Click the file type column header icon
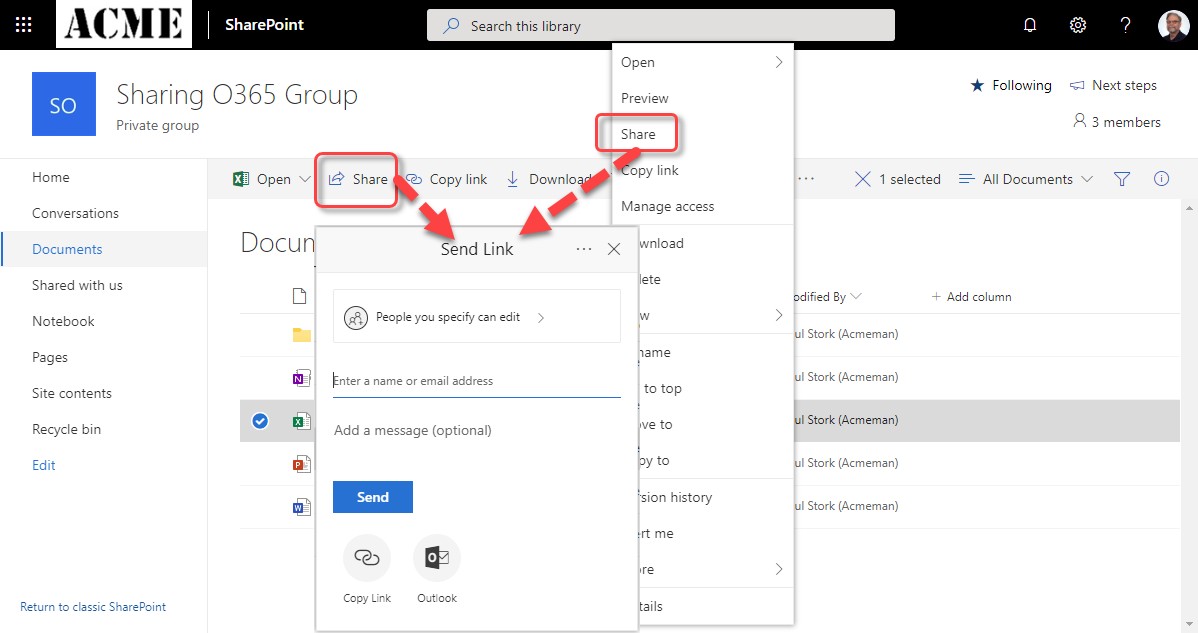The image size is (1198, 633). [x=300, y=296]
